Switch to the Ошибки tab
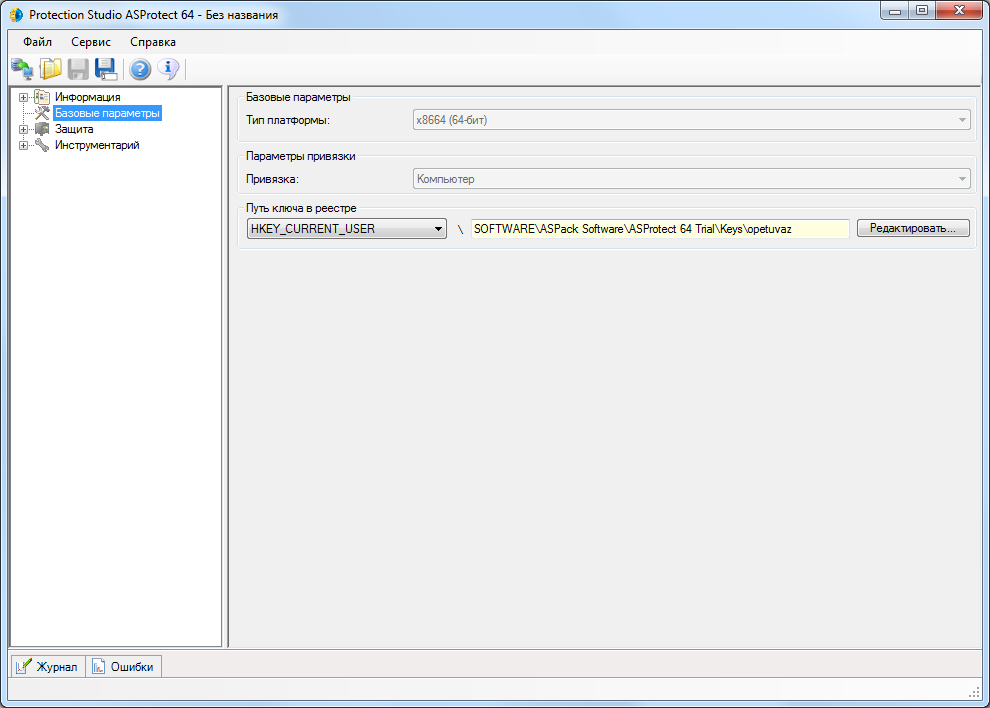Viewport: 990px width, 708px height. [124, 666]
